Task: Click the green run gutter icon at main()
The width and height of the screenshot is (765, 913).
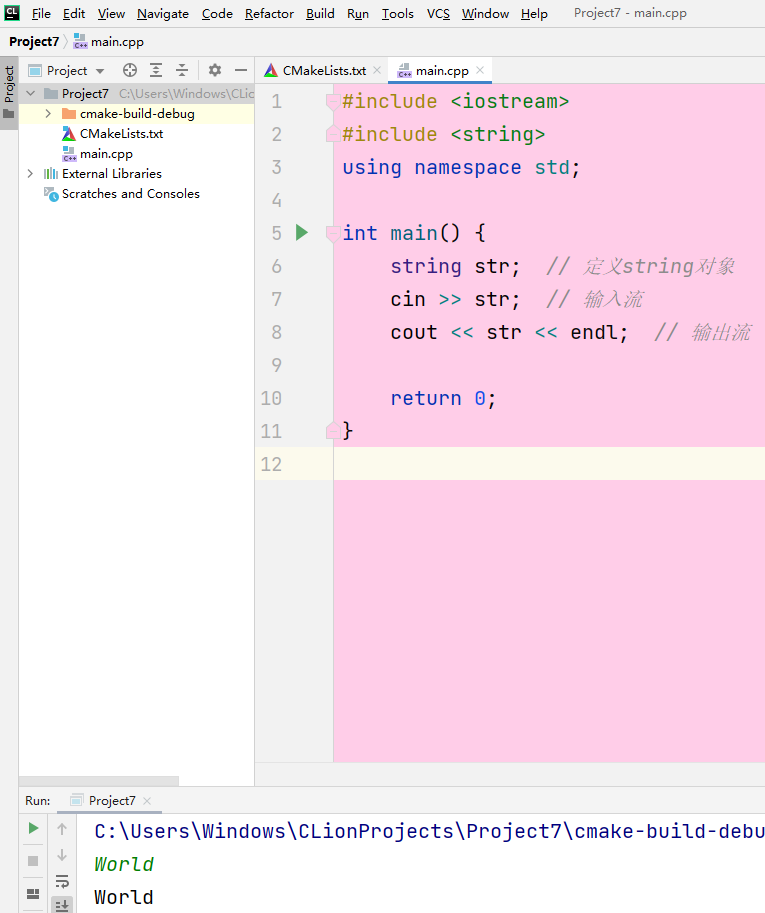Action: click(x=302, y=232)
